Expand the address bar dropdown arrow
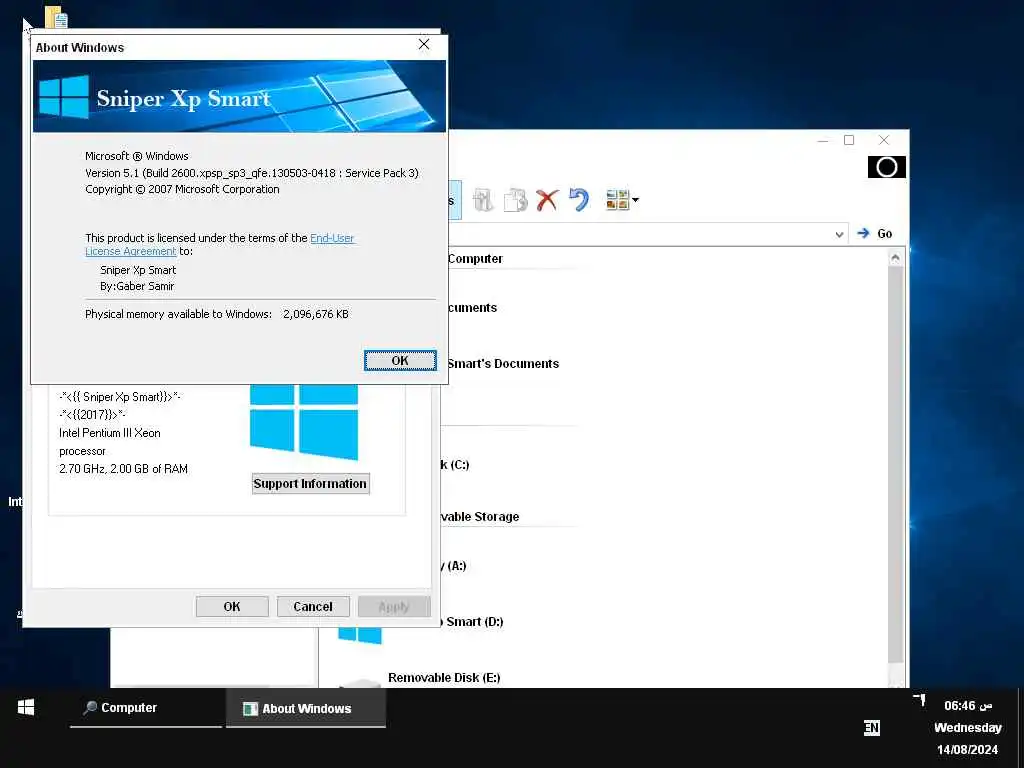Viewport: 1024px width, 768px height. [x=839, y=234]
